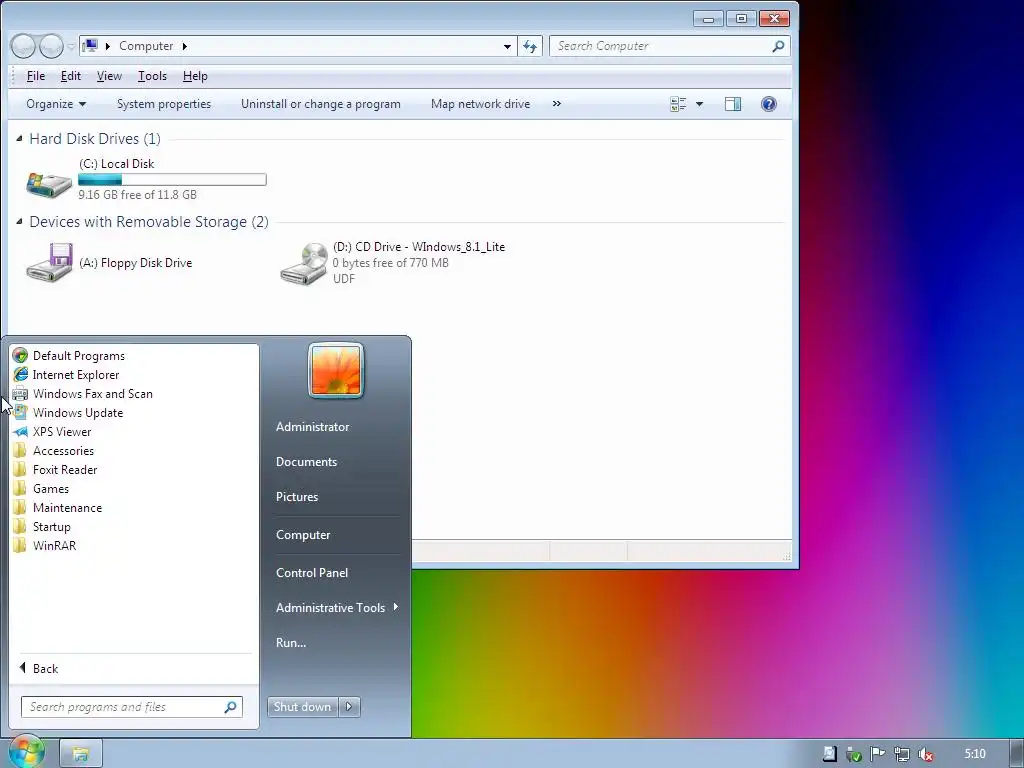Open the Action Center flag icon
This screenshot has height=768, width=1024.
click(878, 754)
